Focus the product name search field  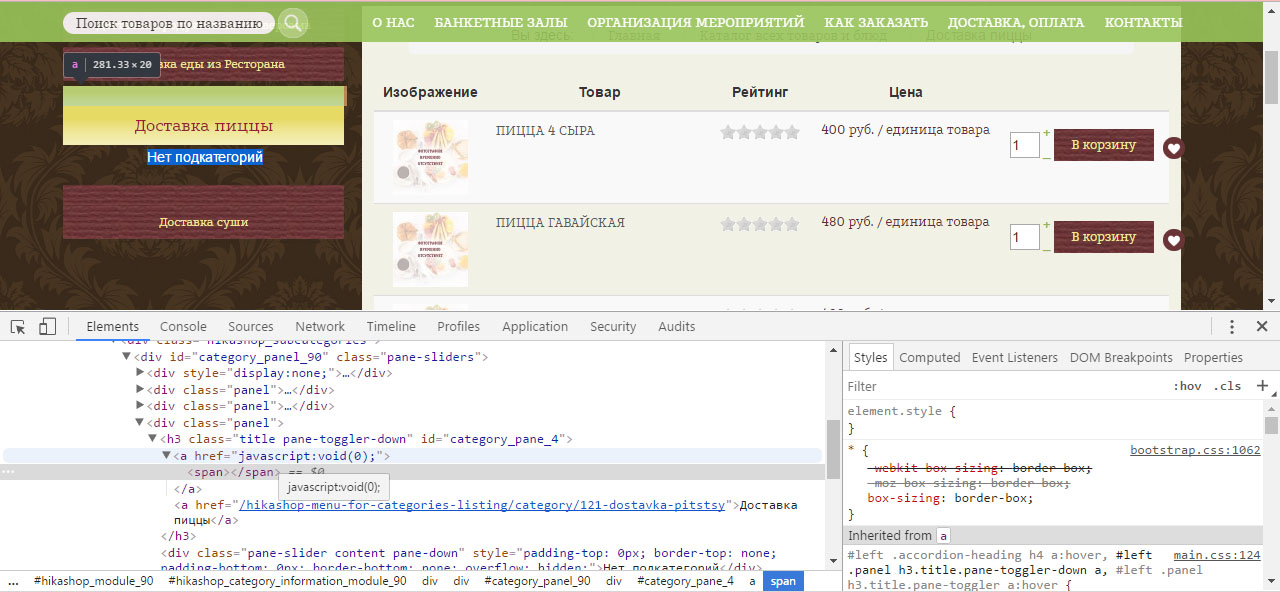[x=169, y=23]
